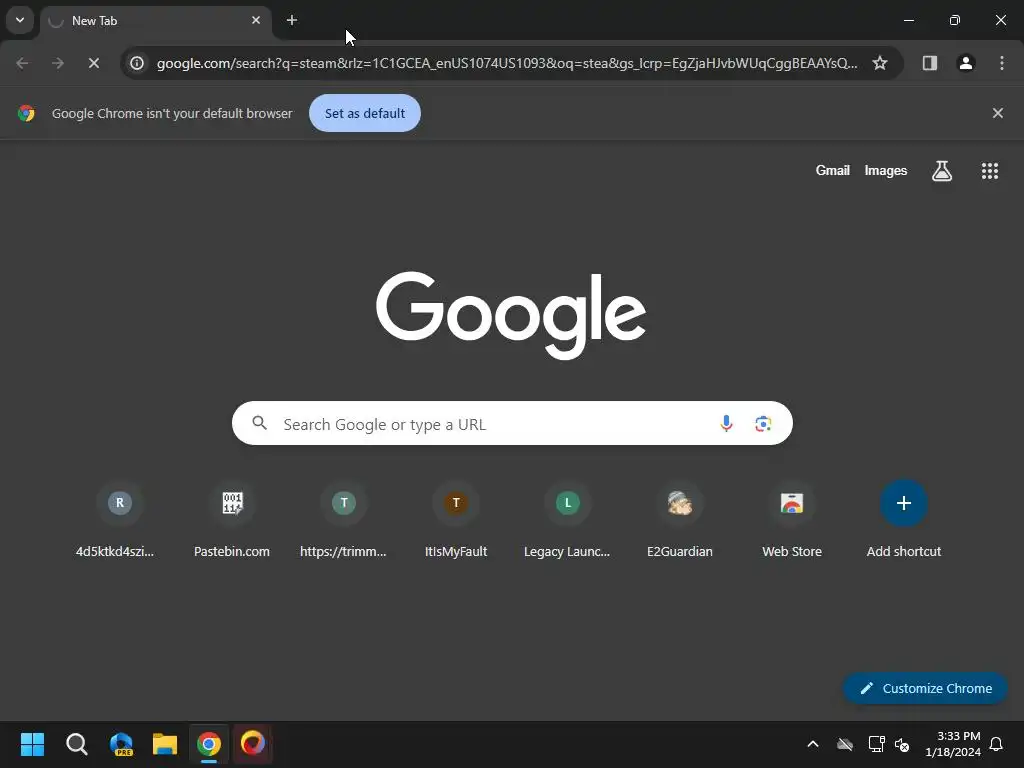
Task: Open notifications bell
Action: click(x=997, y=744)
